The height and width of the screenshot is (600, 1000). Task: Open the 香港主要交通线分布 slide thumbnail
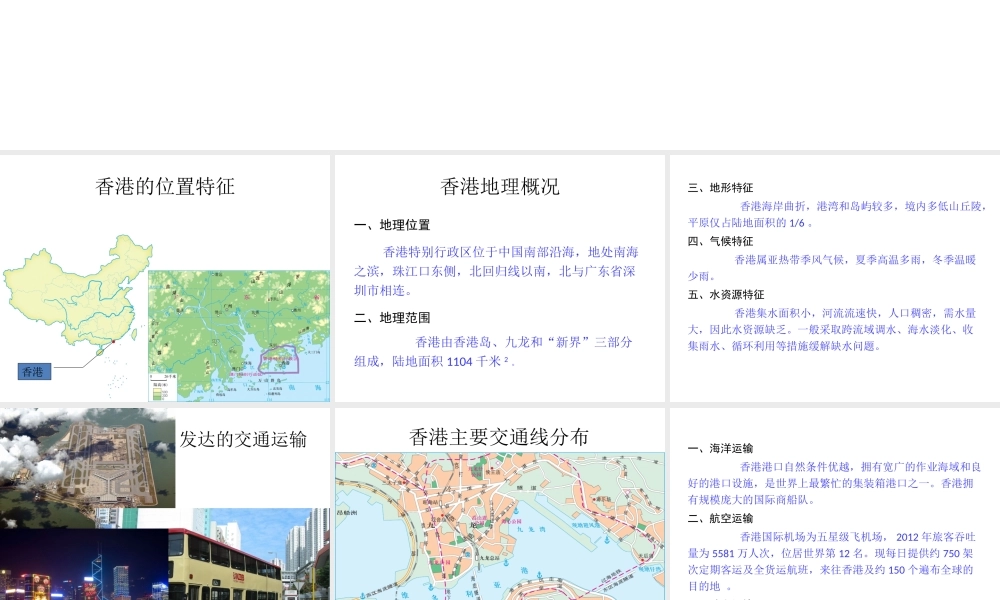pos(499,504)
